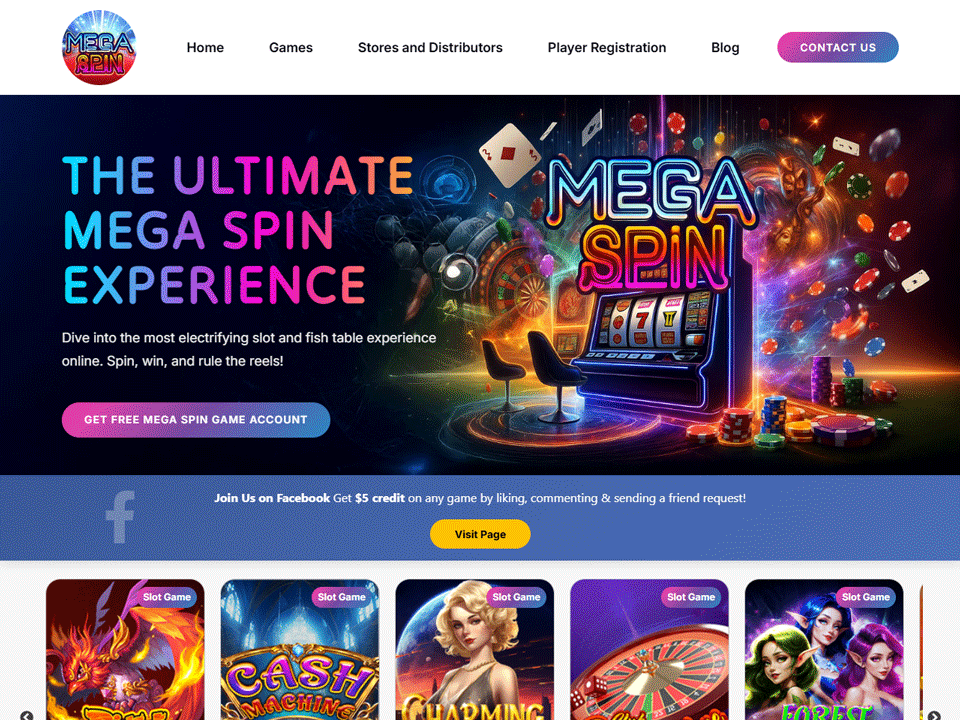Screen dimensions: 960x720
Task: Click Get Free Mega Spin Game Account
Action: [x=196, y=419]
